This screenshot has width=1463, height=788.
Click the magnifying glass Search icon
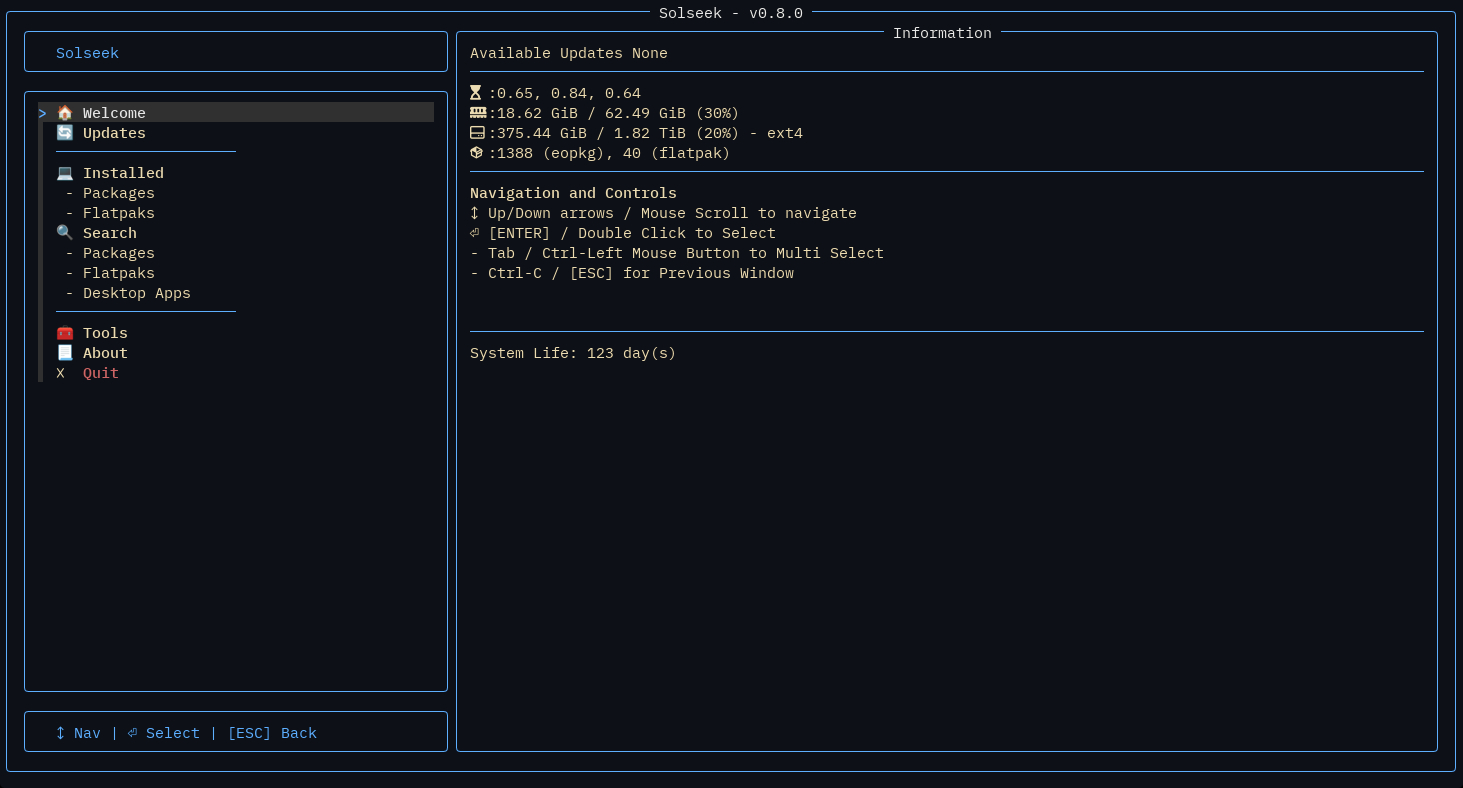coord(65,233)
